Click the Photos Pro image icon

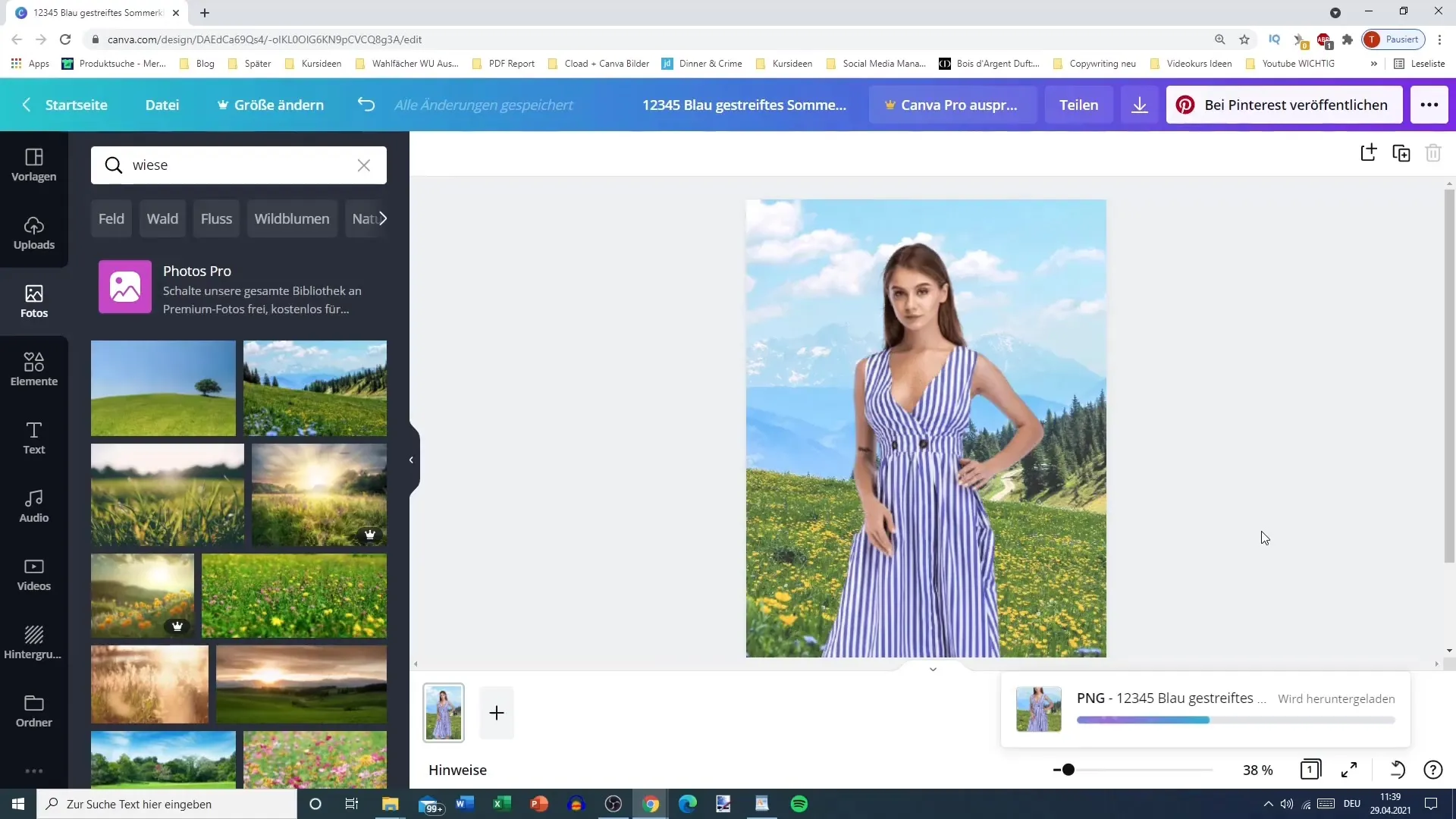pyautogui.click(x=125, y=287)
